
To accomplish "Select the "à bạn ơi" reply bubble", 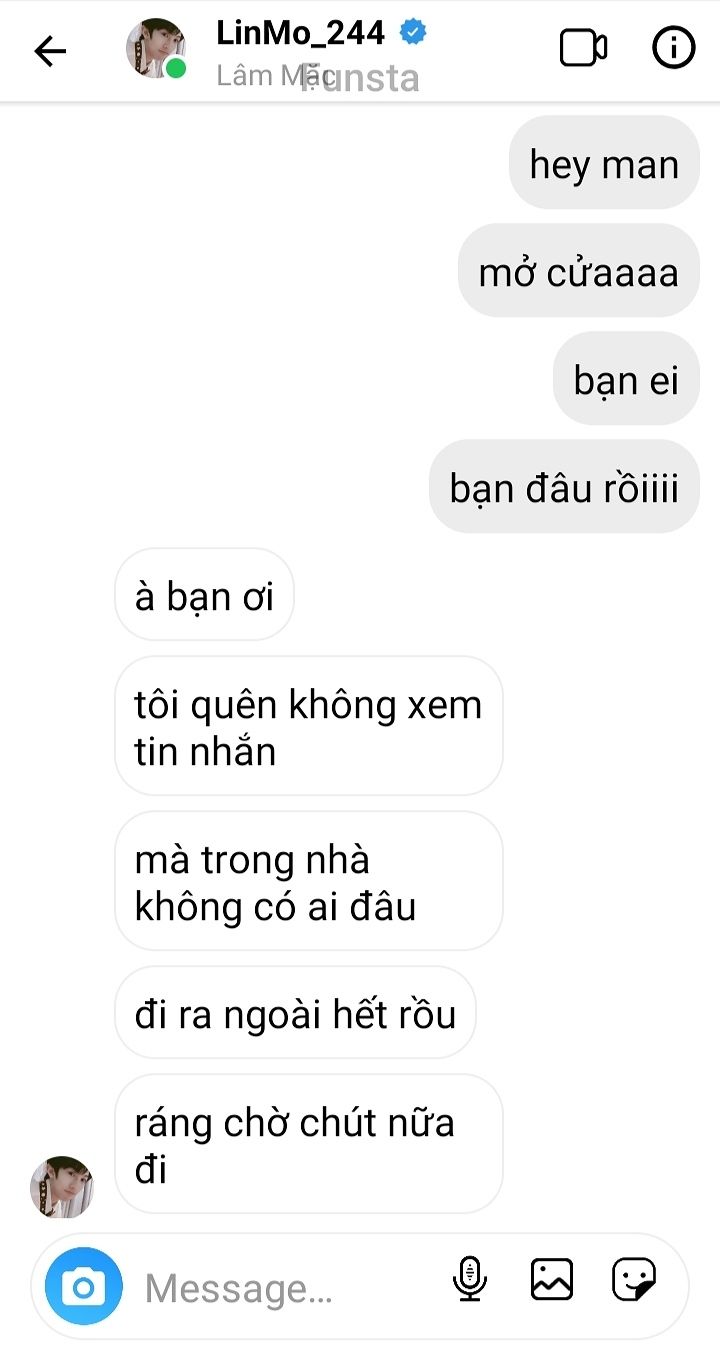I will click(204, 595).
